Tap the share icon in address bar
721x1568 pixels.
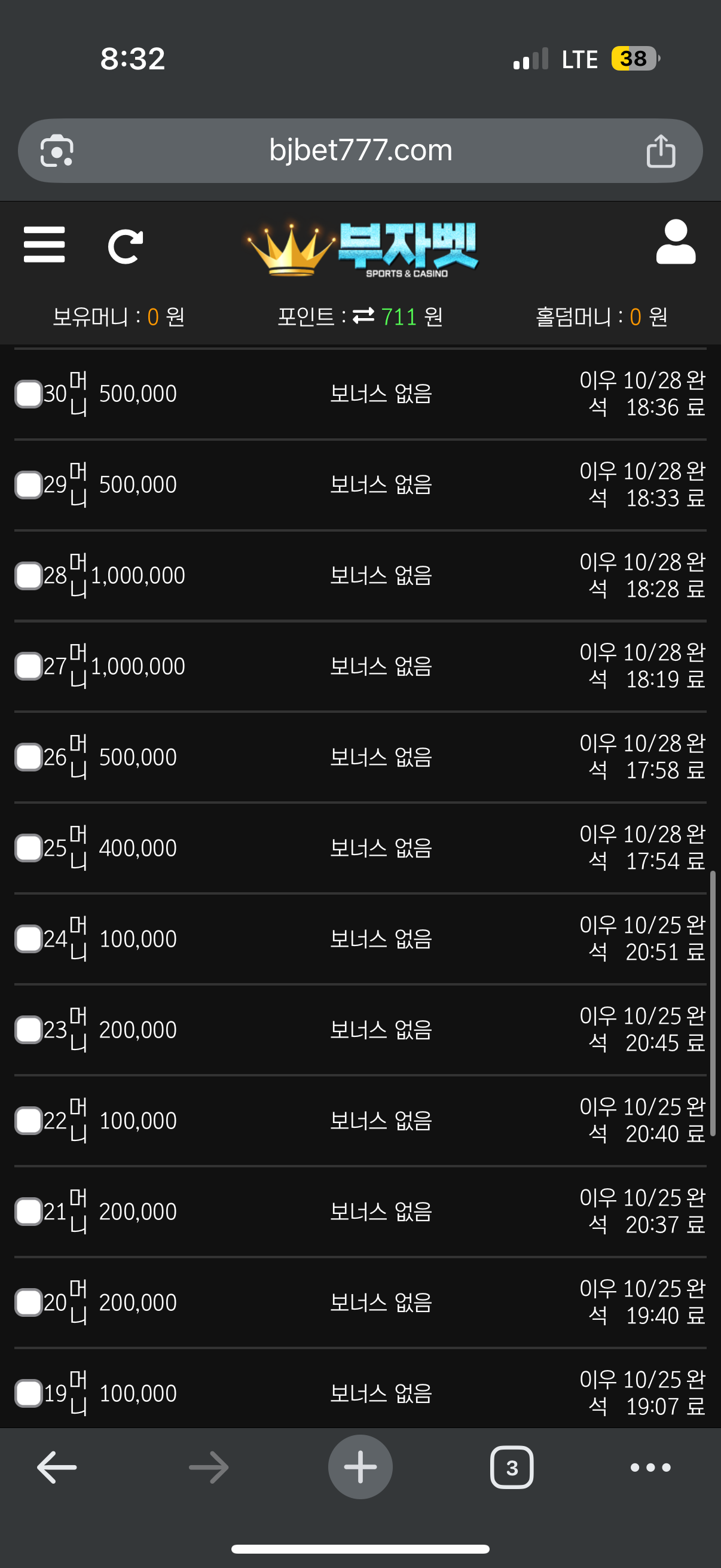[661, 151]
